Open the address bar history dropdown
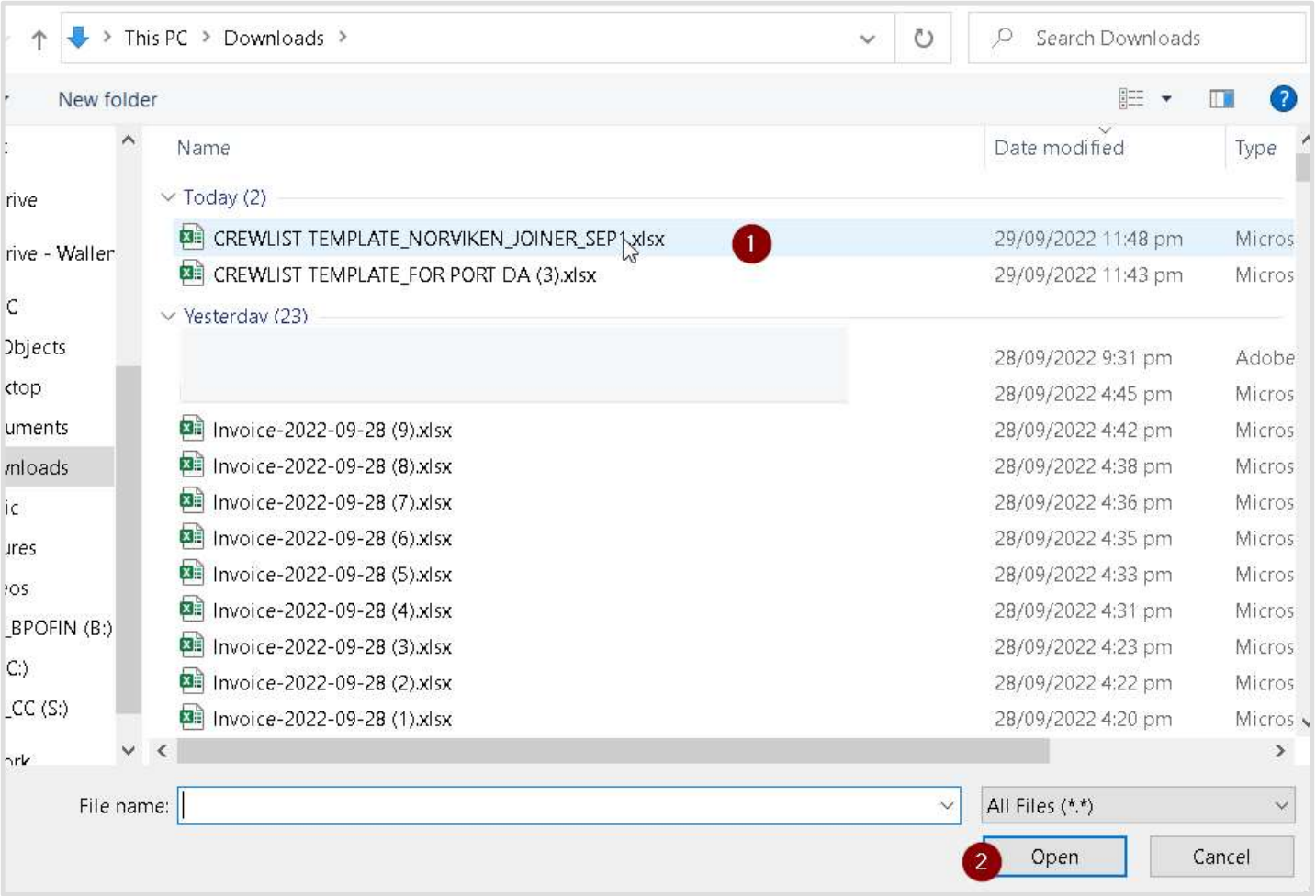This screenshot has height=896, width=1316. click(867, 39)
